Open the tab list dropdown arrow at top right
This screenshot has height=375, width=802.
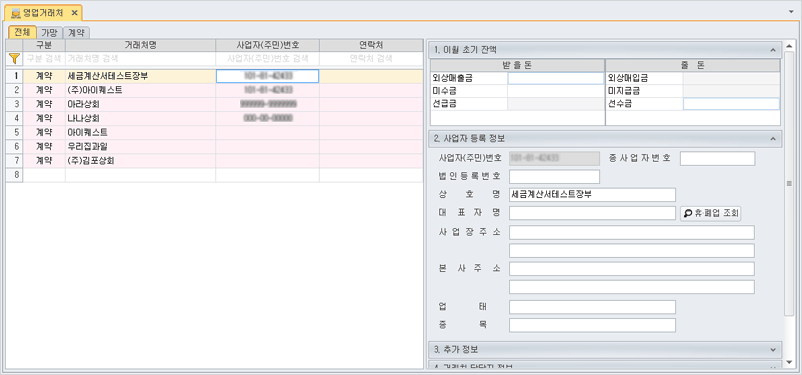[792, 11]
